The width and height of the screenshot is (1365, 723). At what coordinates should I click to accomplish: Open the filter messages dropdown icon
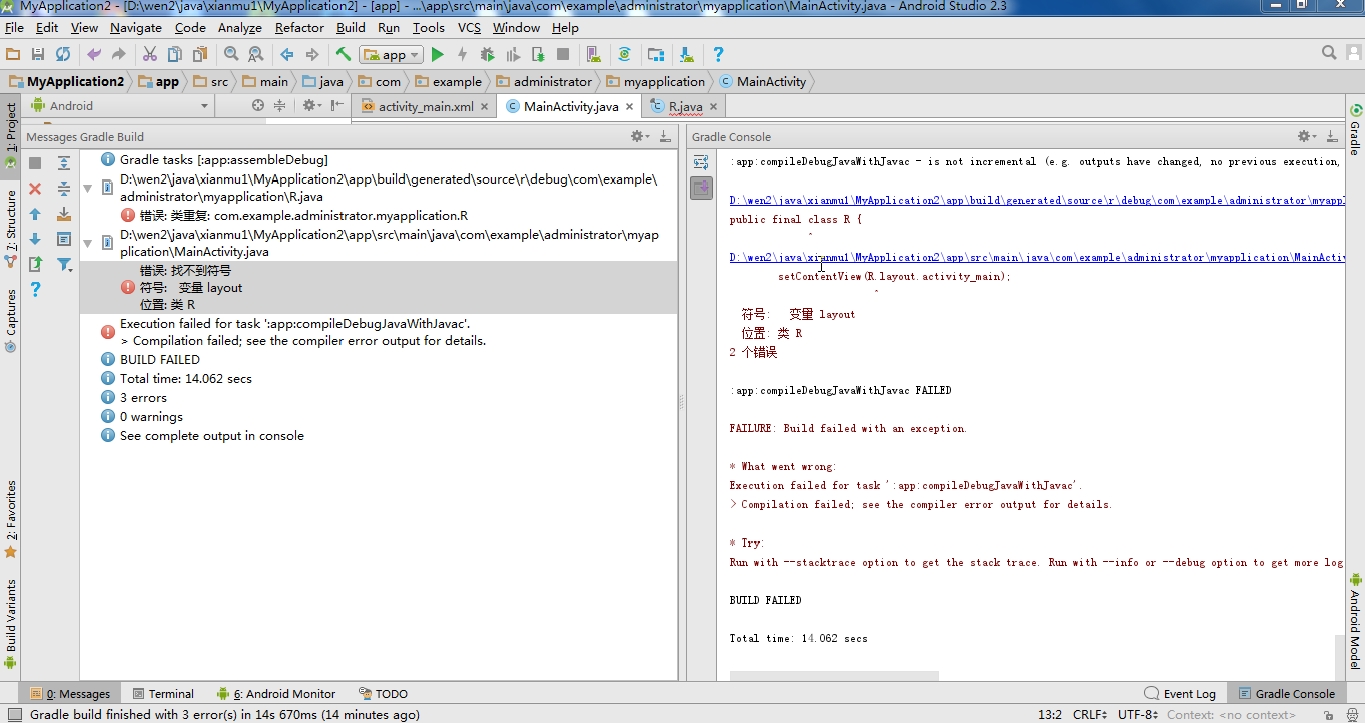click(64, 264)
